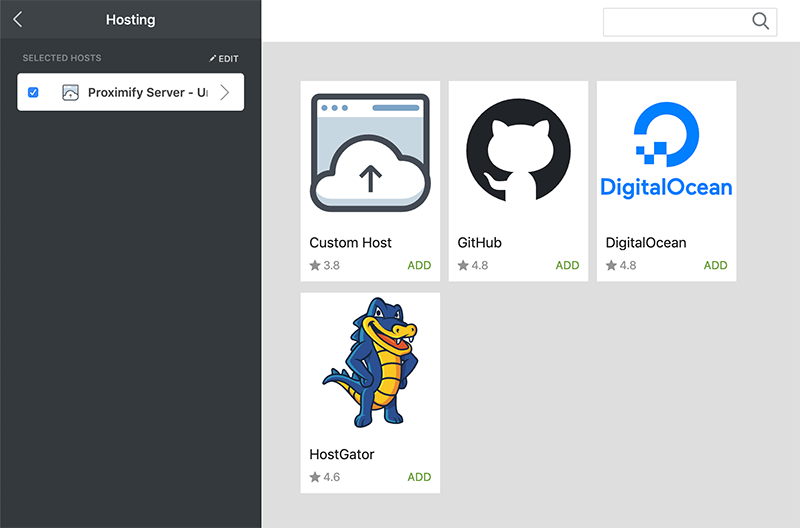Viewport: 800px width, 528px height.
Task: Expand Proximify Server with chevron arrow
Action: click(x=224, y=92)
